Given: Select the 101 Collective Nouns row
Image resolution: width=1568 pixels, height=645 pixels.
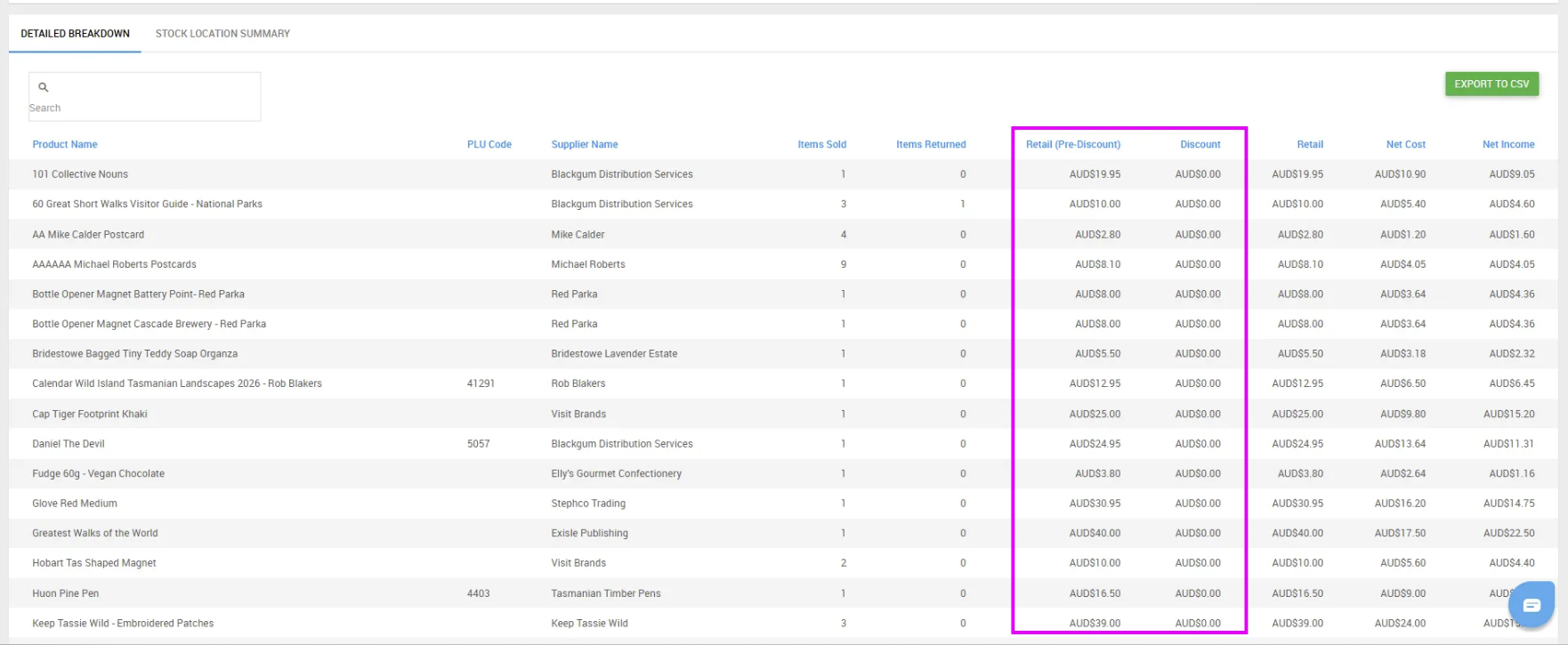Looking at the screenshot, I should click(x=783, y=174).
